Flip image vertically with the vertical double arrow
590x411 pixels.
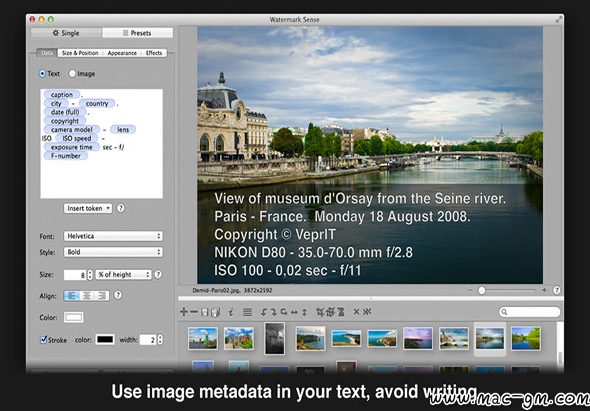pyautogui.click(x=304, y=312)
